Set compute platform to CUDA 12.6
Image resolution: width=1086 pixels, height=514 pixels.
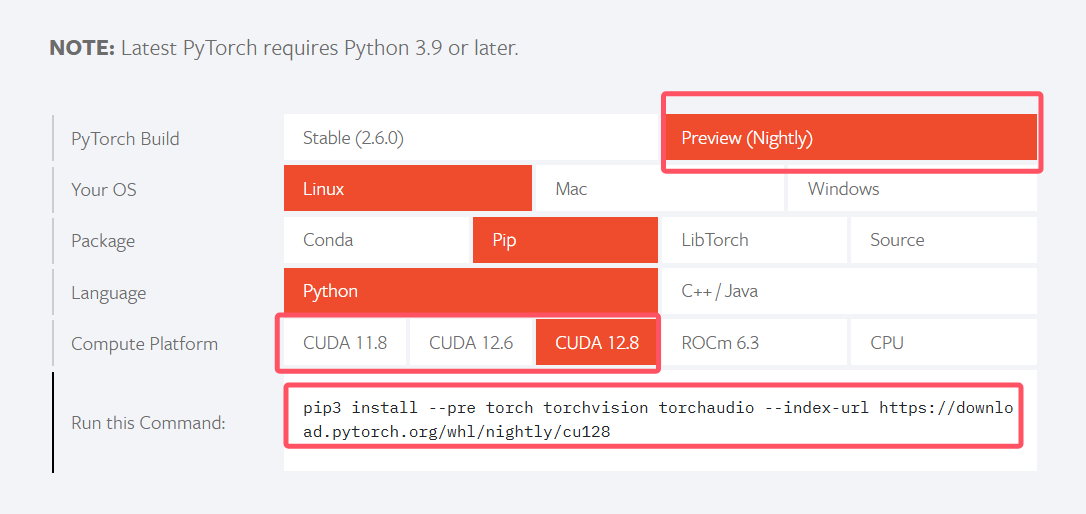click(471, 342)
